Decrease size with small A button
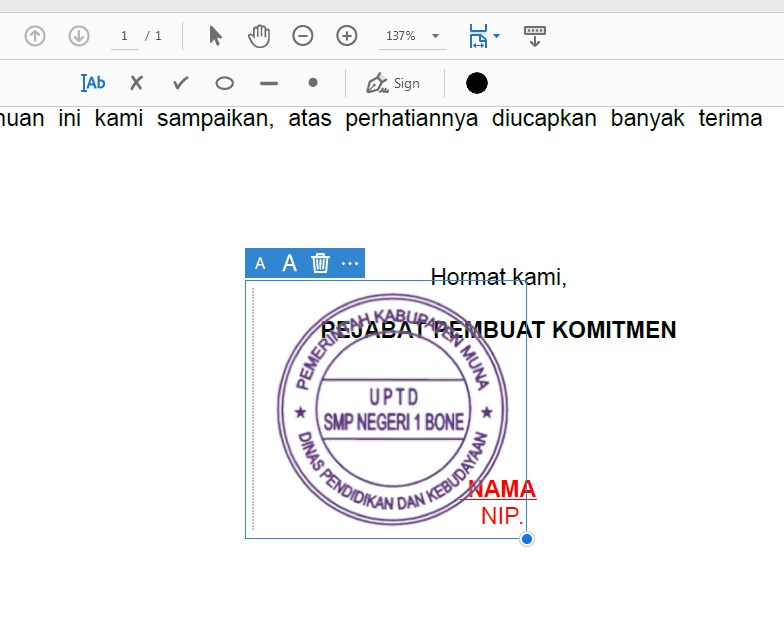The image size is (784, 618). (x=260, y=264)
